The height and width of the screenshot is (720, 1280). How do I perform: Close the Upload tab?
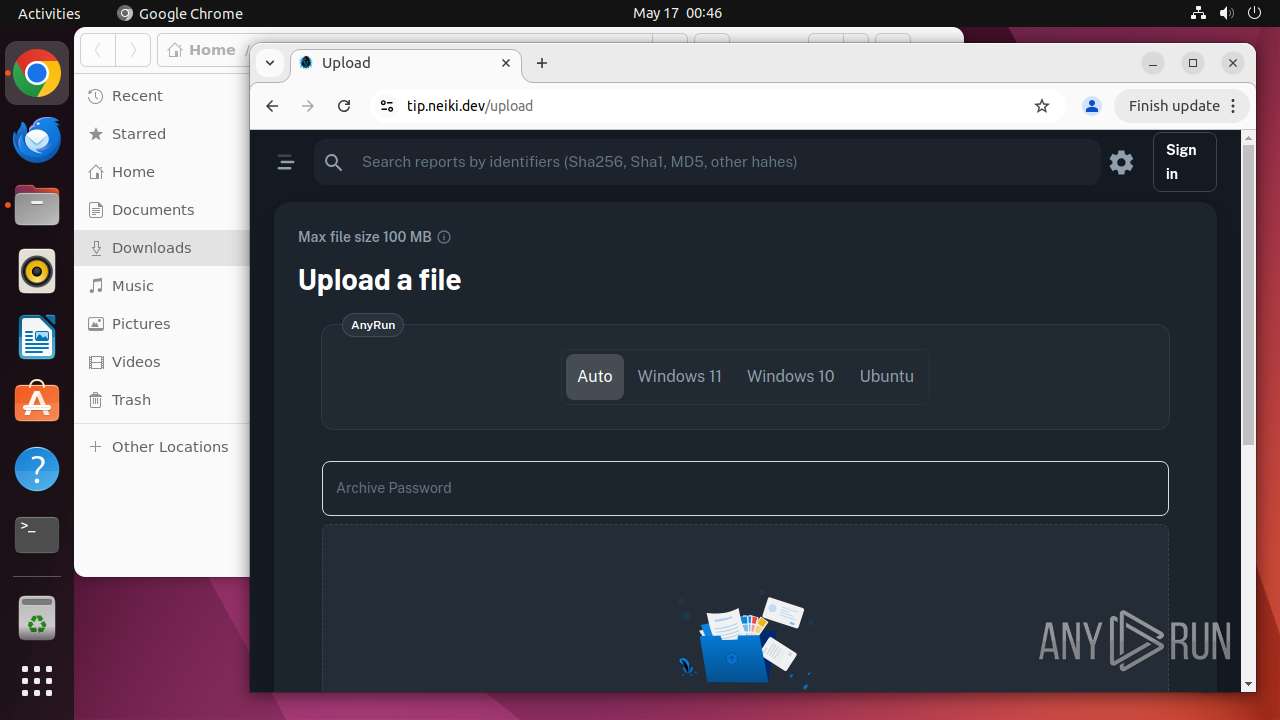coord(506,63)
